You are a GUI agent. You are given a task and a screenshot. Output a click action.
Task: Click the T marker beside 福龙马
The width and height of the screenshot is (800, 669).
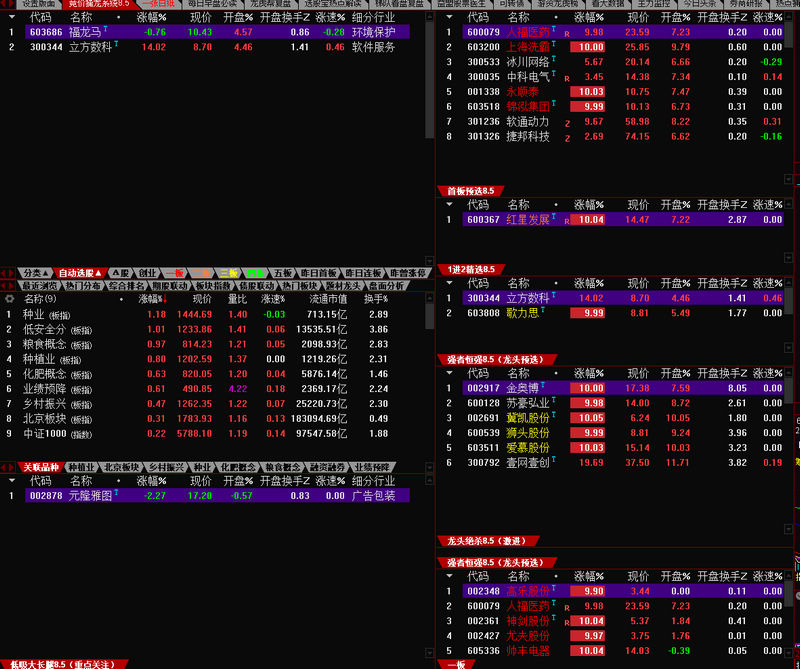click(106, 29)
